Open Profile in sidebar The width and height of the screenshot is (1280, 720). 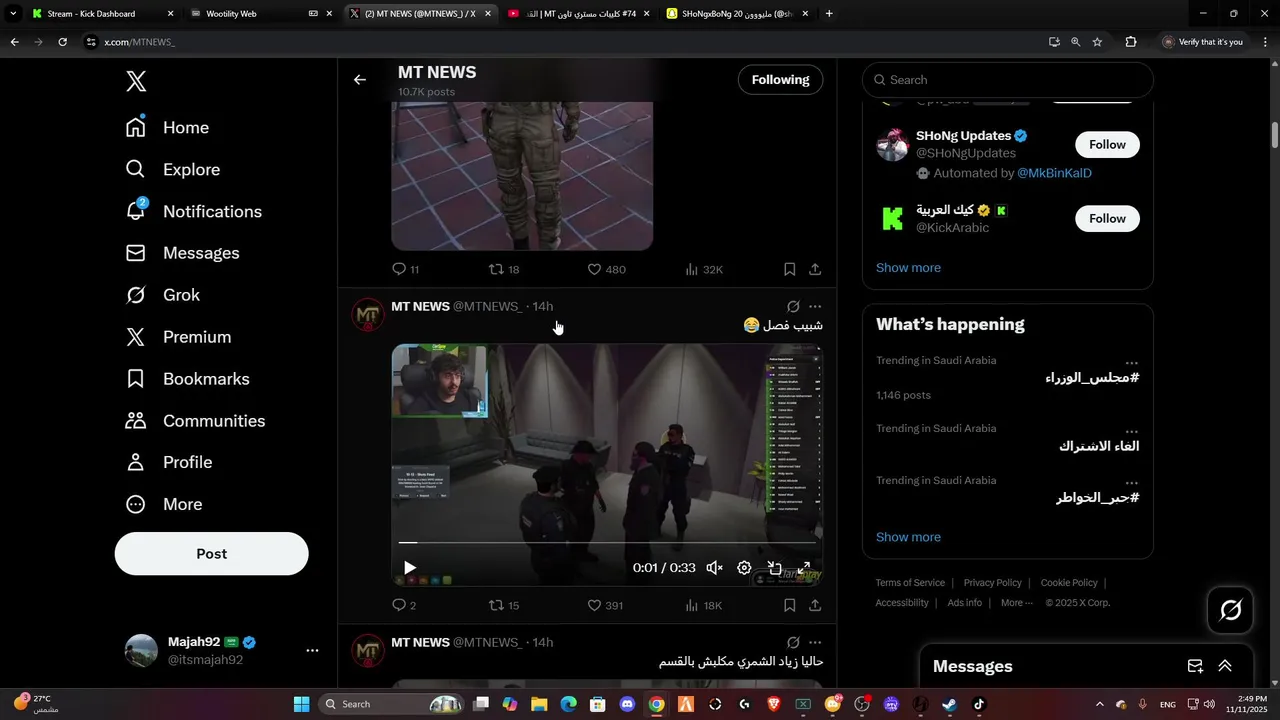[170, 462]
